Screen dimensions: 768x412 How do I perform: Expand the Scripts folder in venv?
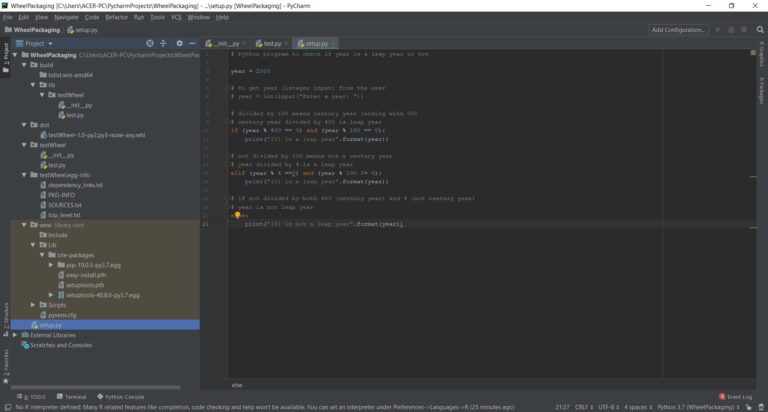click(33, 304)
